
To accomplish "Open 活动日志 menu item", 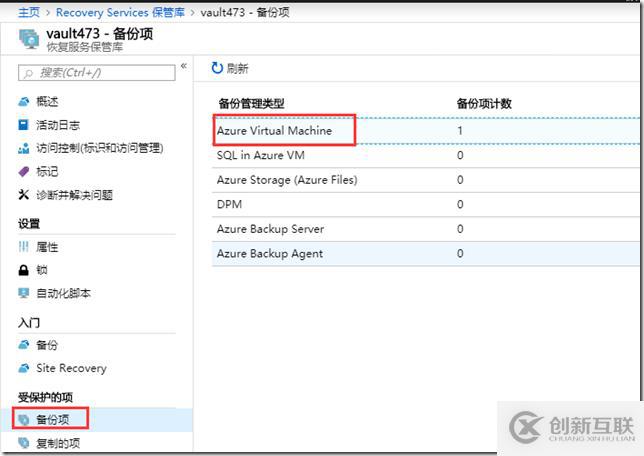I will pyautogui.click(x=58, y=125).
